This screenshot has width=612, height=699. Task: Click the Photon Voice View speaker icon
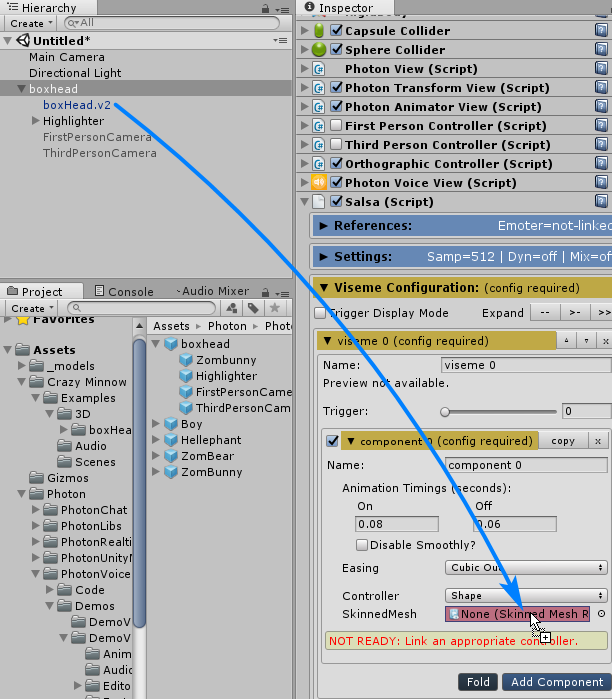point(319,183)
